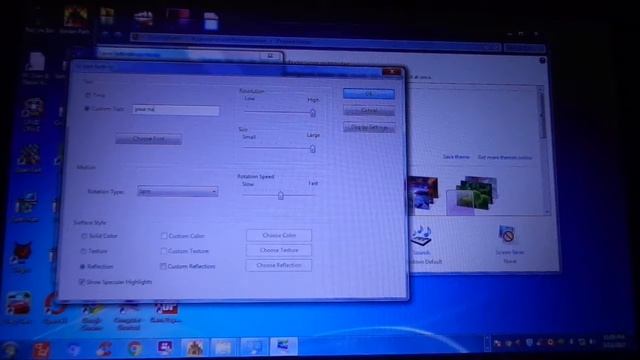This screenshot has width=640, height=360.
Task: Enable the Custom Texture checkbox
Action: coord(164,251)
